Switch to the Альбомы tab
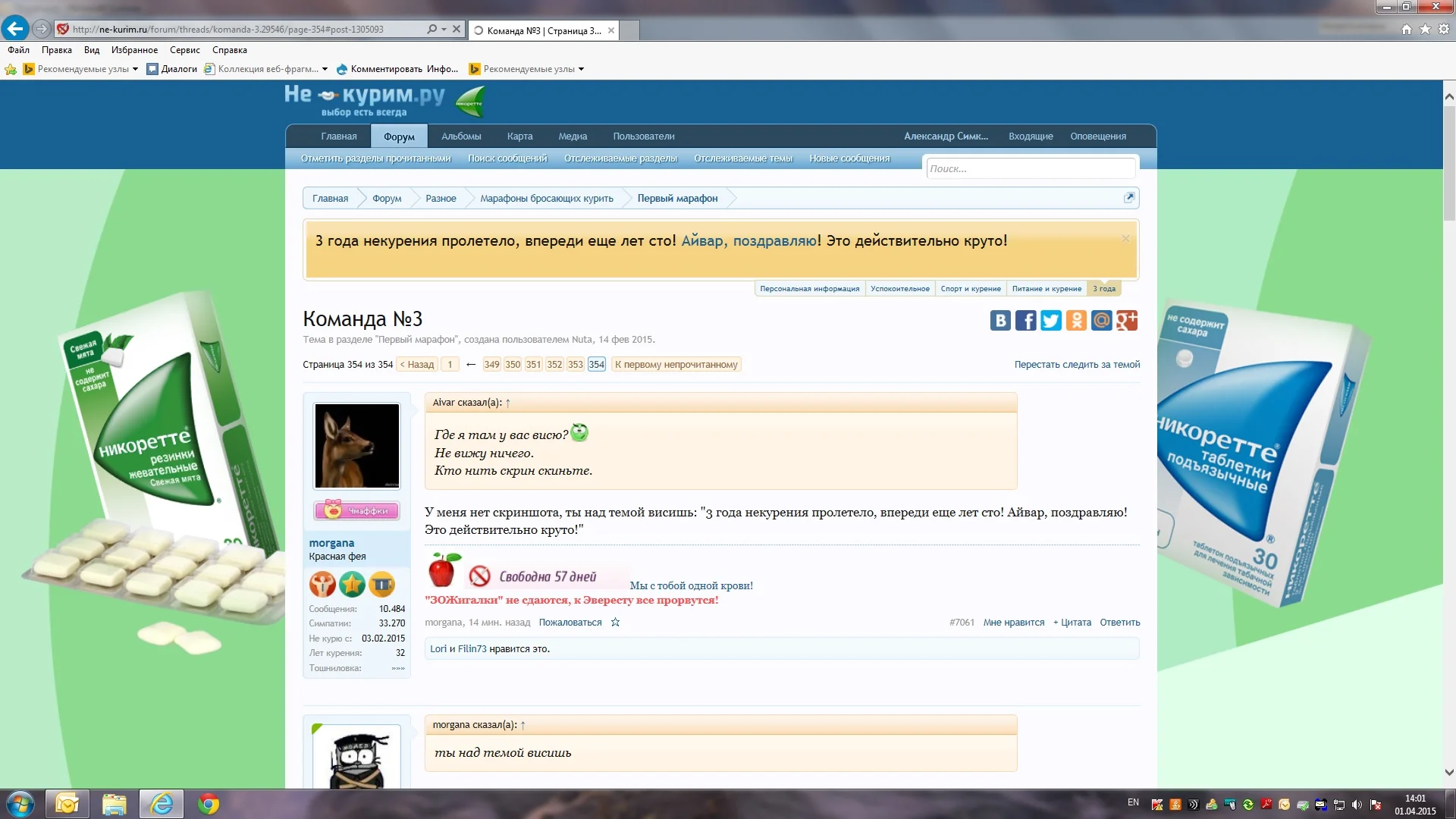This screenshot has height=819, width=1456. 461,136
